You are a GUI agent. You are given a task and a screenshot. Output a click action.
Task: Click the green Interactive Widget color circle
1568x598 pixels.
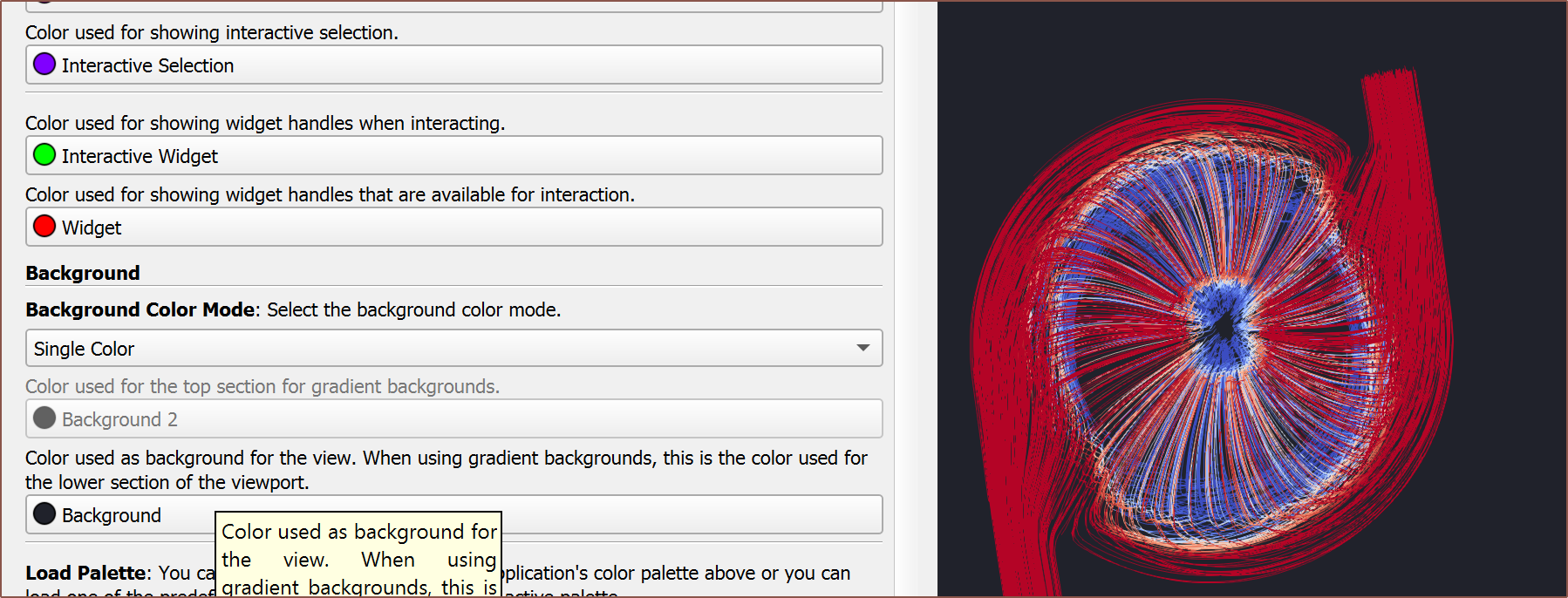(44, 155)
